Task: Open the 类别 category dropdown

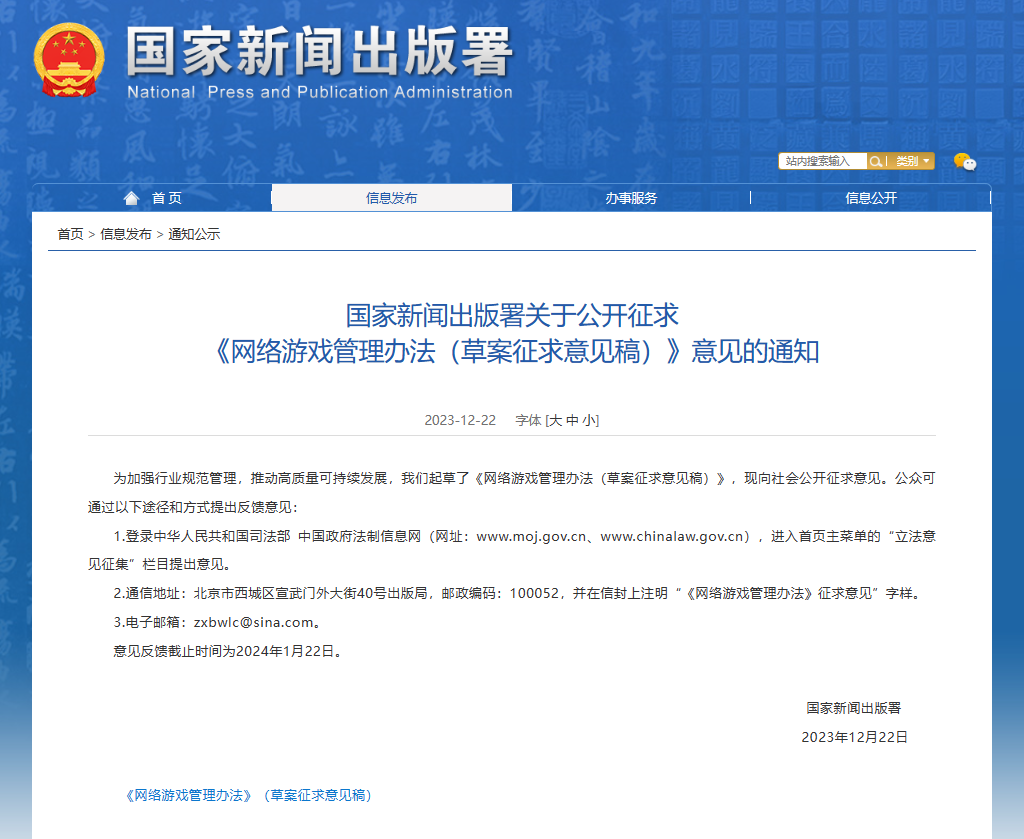Action: [912, 161]
